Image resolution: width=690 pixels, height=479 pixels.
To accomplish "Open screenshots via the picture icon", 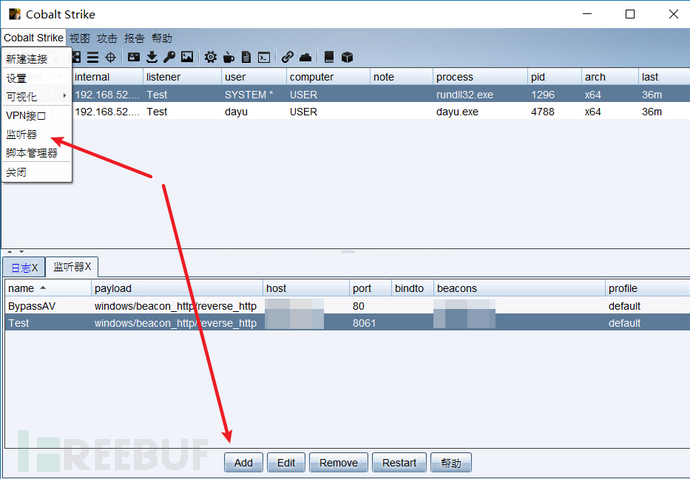I will coord(186,57).
